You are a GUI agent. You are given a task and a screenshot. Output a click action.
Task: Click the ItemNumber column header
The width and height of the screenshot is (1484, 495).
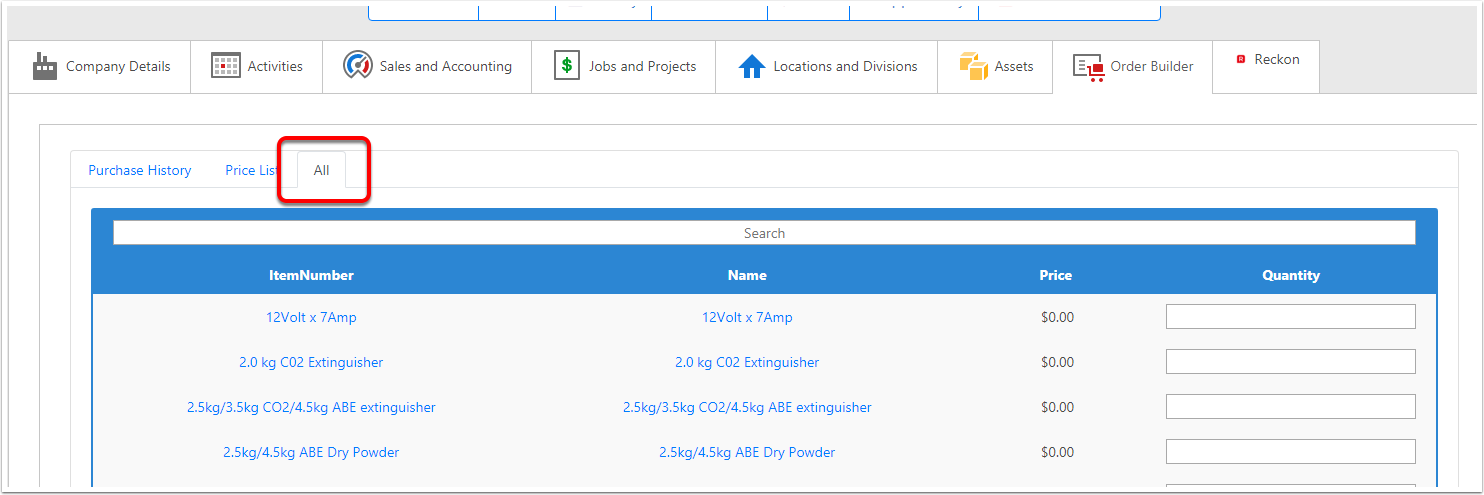[x=311, y=275]
